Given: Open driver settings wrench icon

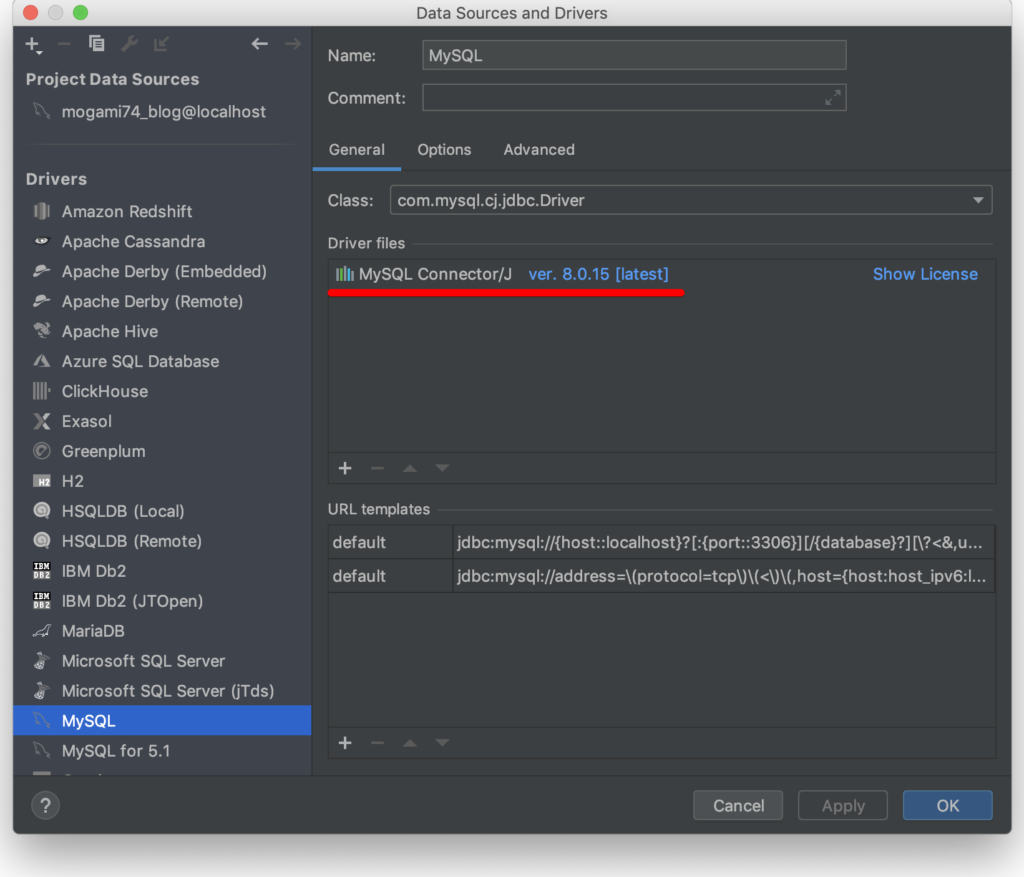Looking at the screenshot, I should pyautogui.click(x=129, y=44).
